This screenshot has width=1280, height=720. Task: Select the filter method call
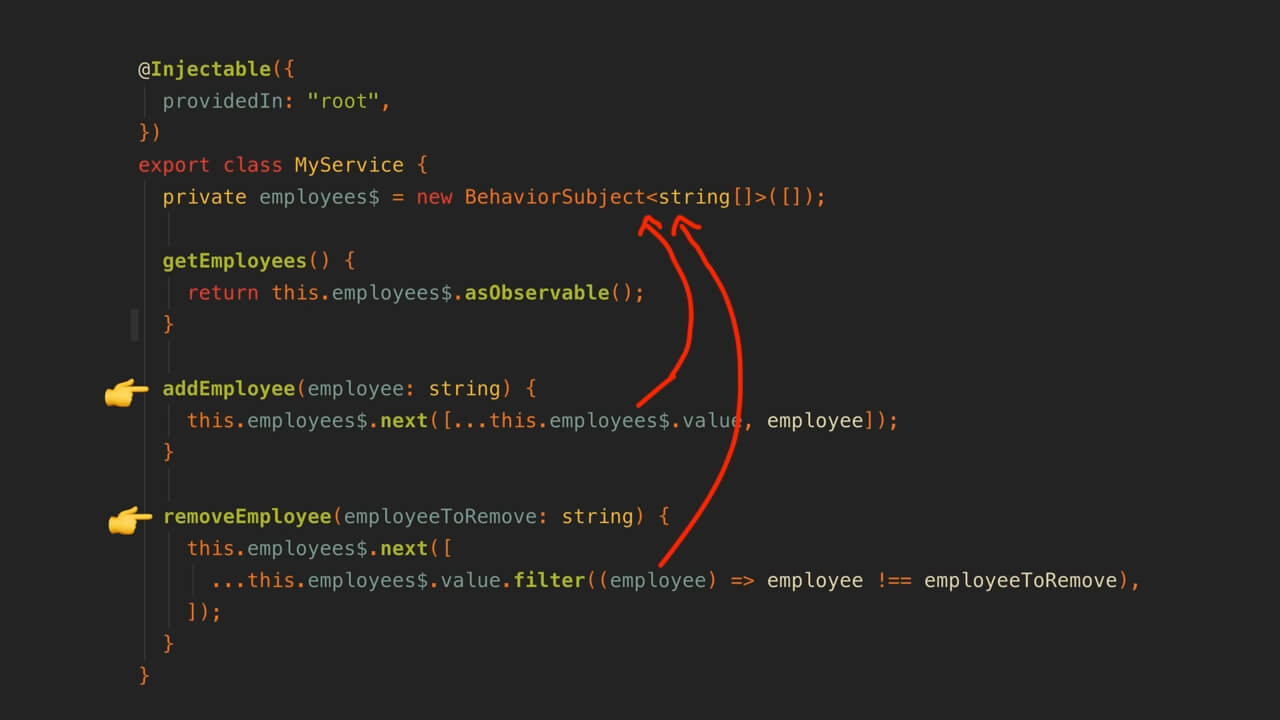(549, 581)
